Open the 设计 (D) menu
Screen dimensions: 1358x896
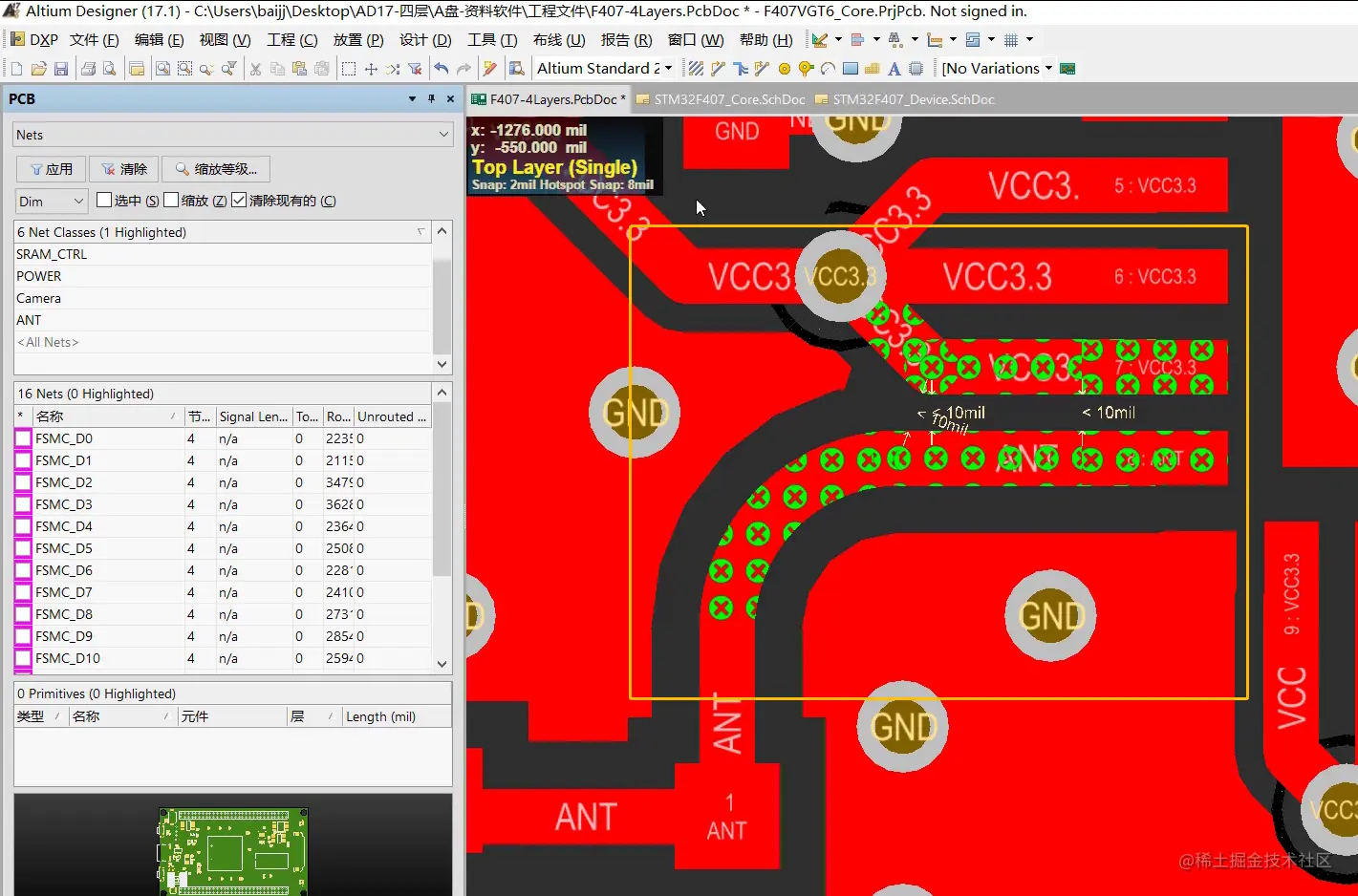coord(425,40)
